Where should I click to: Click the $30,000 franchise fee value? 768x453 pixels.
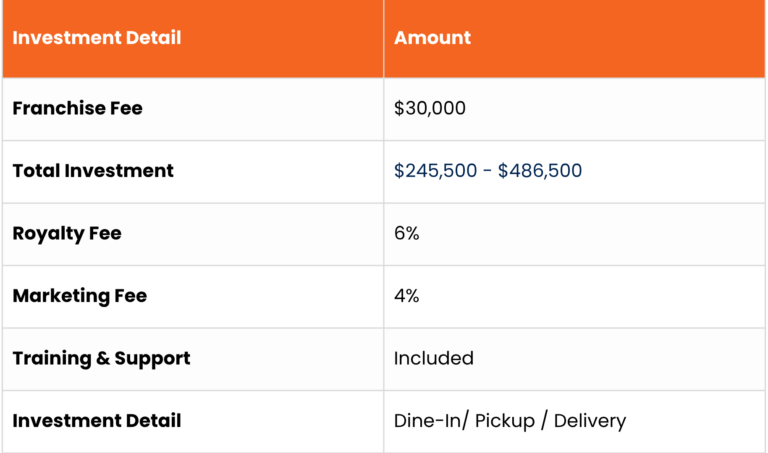(430, 108)
